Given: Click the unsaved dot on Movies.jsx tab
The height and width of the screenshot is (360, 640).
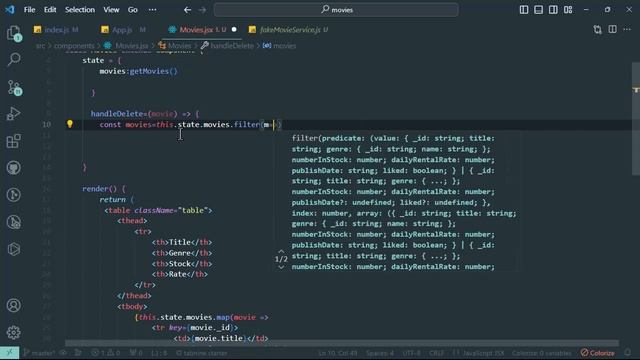Looking at the screenshot, I should pos(234,29).
